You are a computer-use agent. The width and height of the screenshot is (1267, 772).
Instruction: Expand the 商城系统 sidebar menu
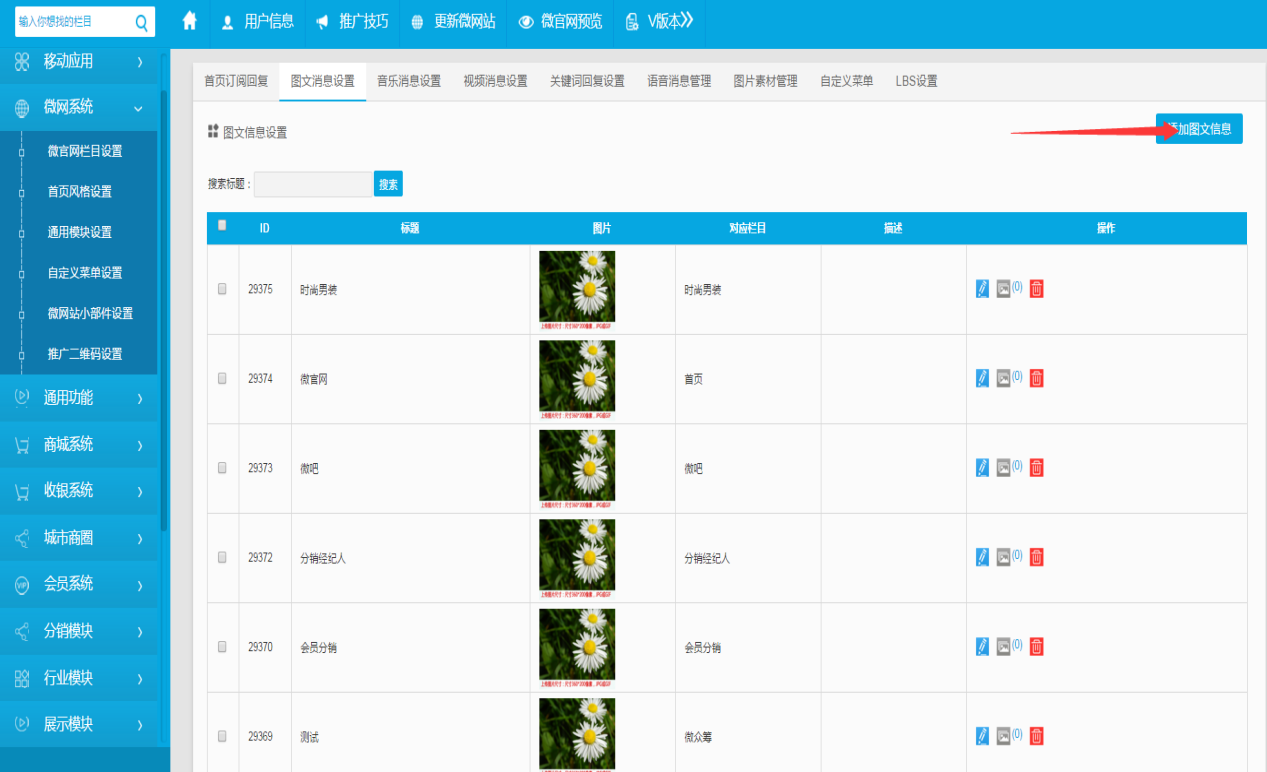click(x=78, y=444)
